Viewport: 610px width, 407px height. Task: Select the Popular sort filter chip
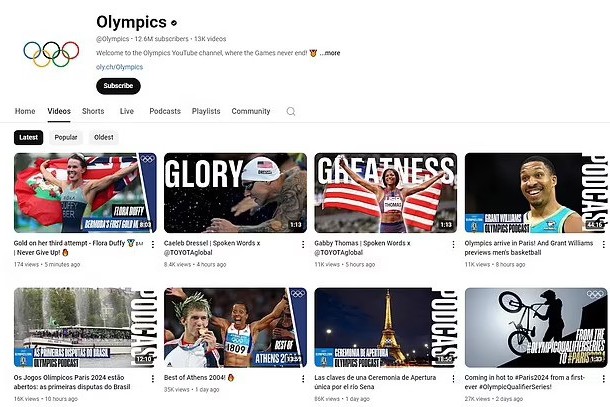point(66,137)
